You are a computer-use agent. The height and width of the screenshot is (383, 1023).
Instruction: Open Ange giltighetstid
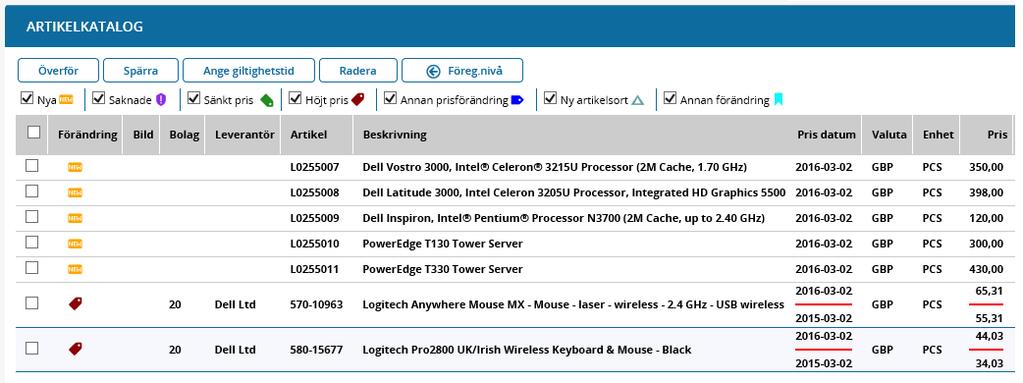[x=249, y=70]
